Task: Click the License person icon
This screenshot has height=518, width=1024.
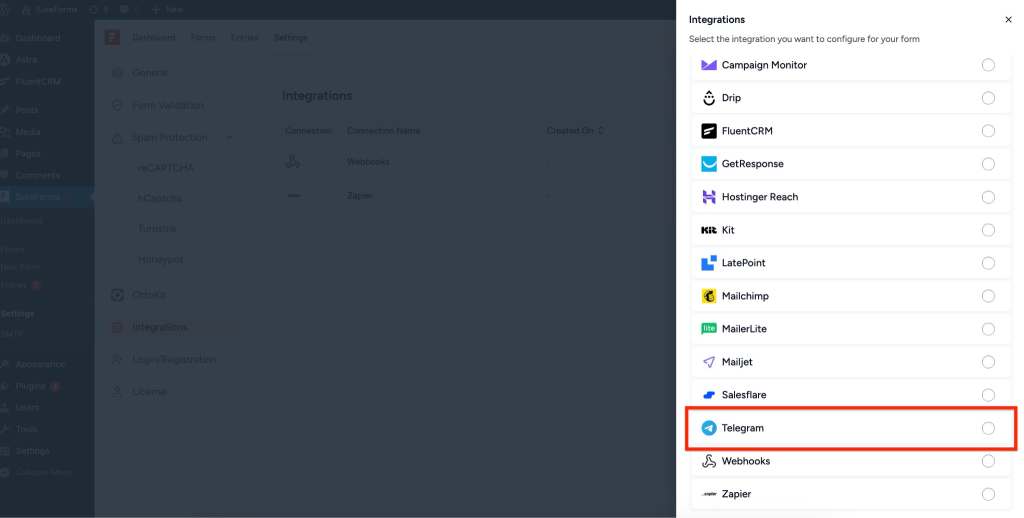Action: (x=118, y=392)
